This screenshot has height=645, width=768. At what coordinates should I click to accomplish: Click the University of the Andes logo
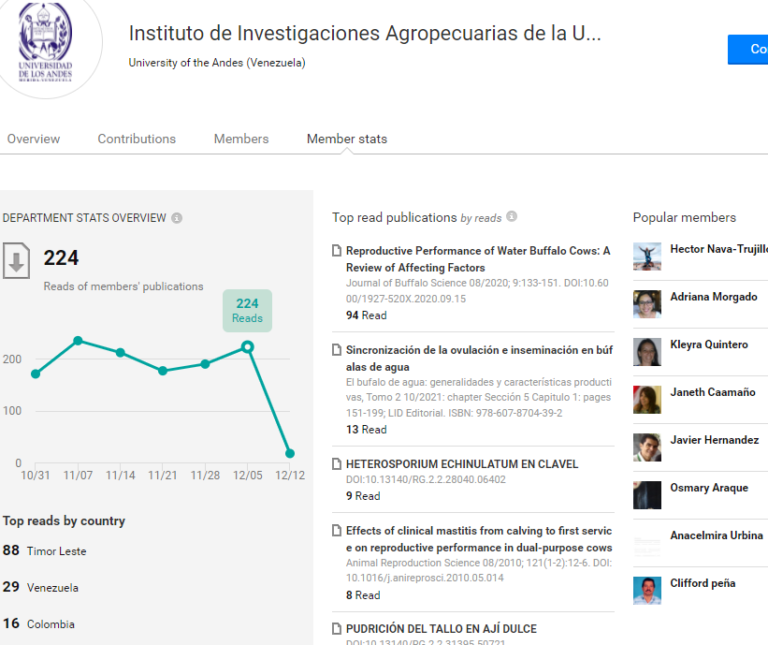[x=46, y=43]
